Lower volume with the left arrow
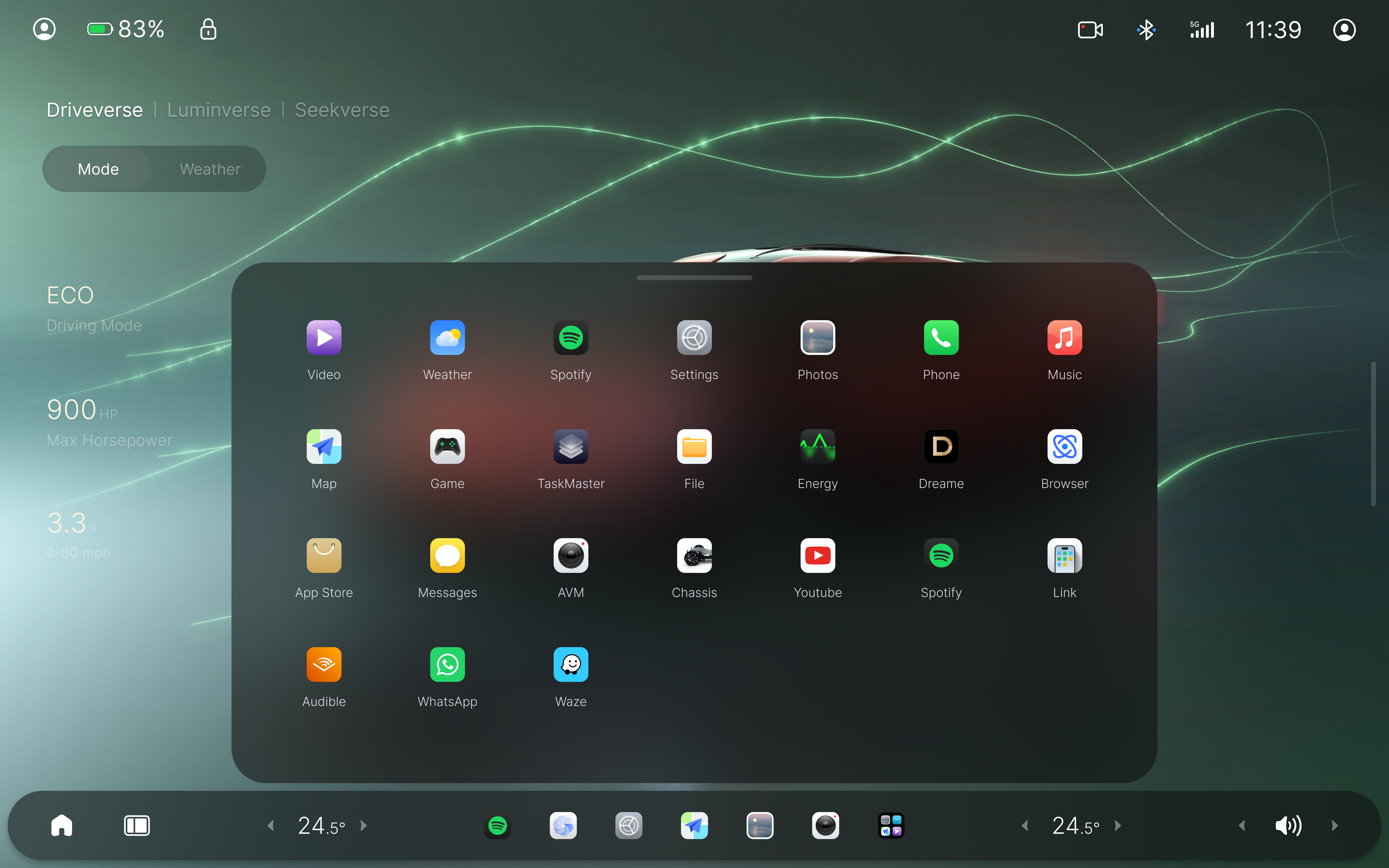This screenshot has width=1389, height=868. pyautogui.click(x=1242, y=826)
